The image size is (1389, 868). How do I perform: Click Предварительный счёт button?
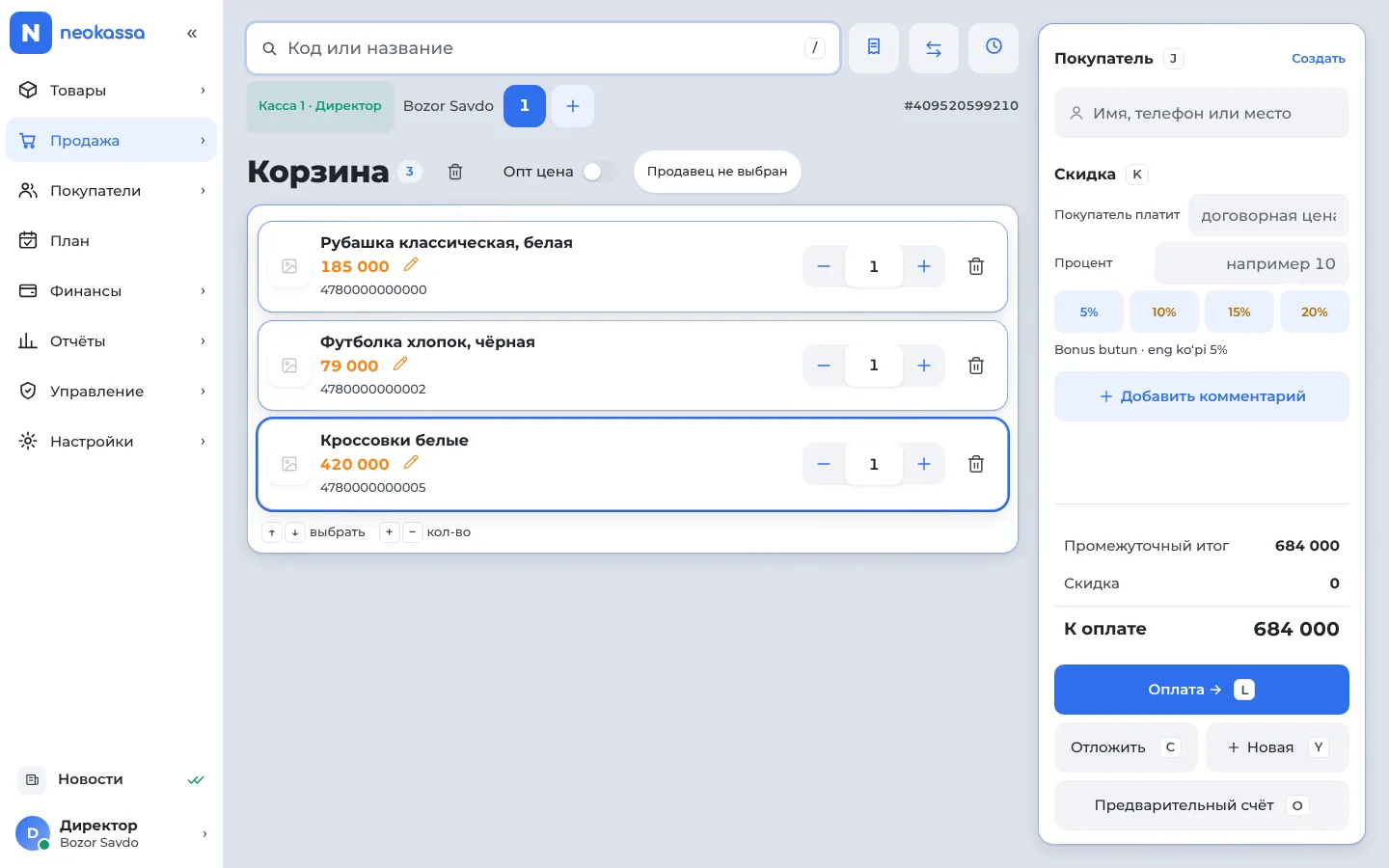pos(1202,805)
